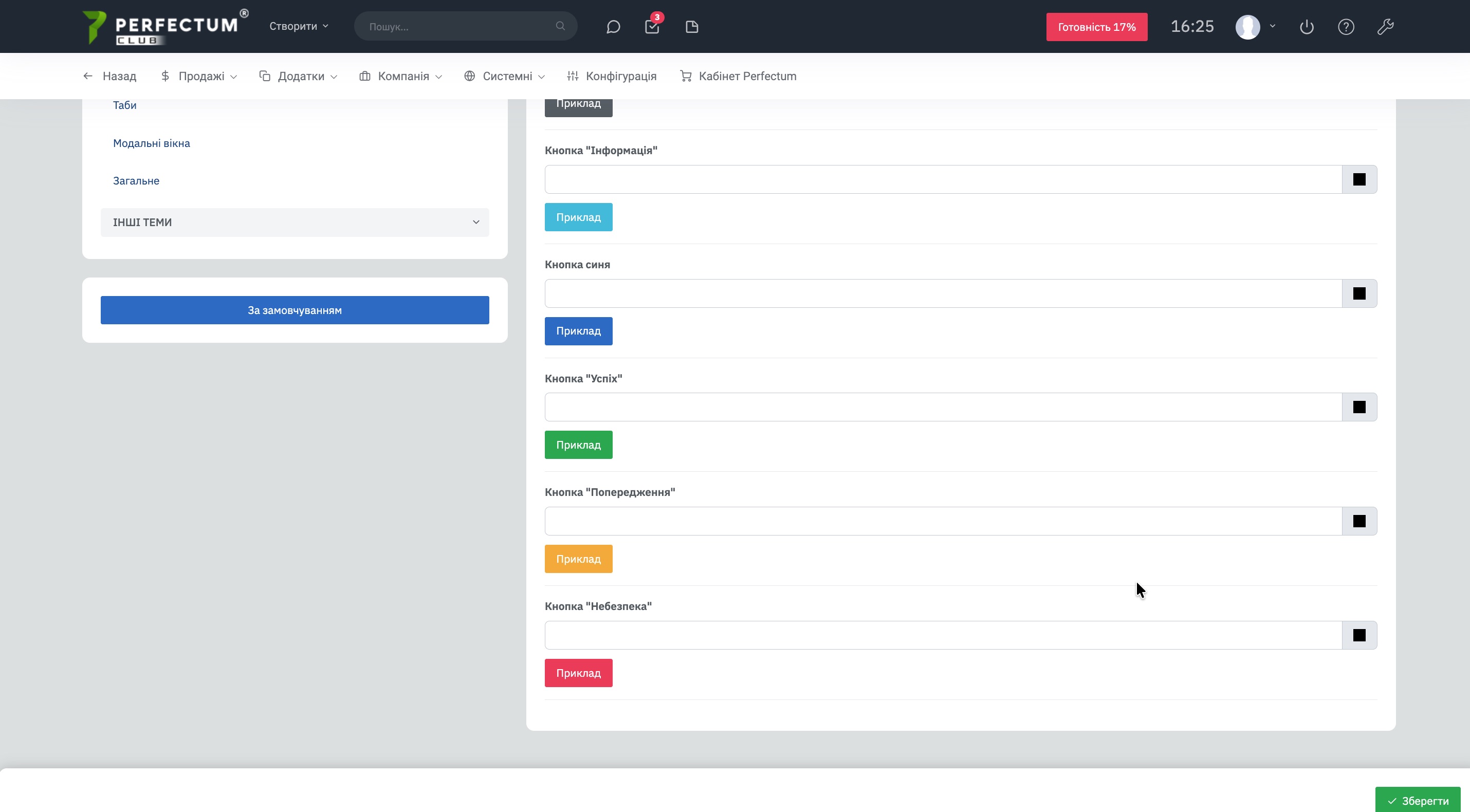Click the За замовчуванням button
This screenshot has width=1470, height=812.
tap(295, 310)
